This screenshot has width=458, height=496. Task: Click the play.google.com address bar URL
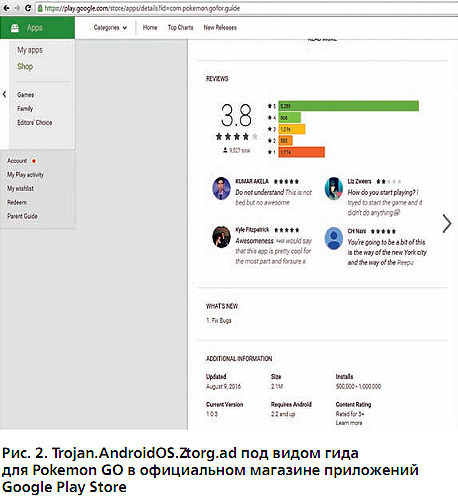142,8
